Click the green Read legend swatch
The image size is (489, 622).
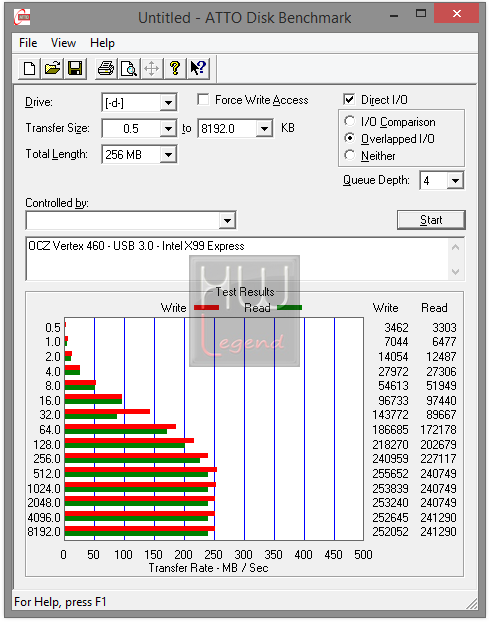pyautogui.click(x=290, y=307)
